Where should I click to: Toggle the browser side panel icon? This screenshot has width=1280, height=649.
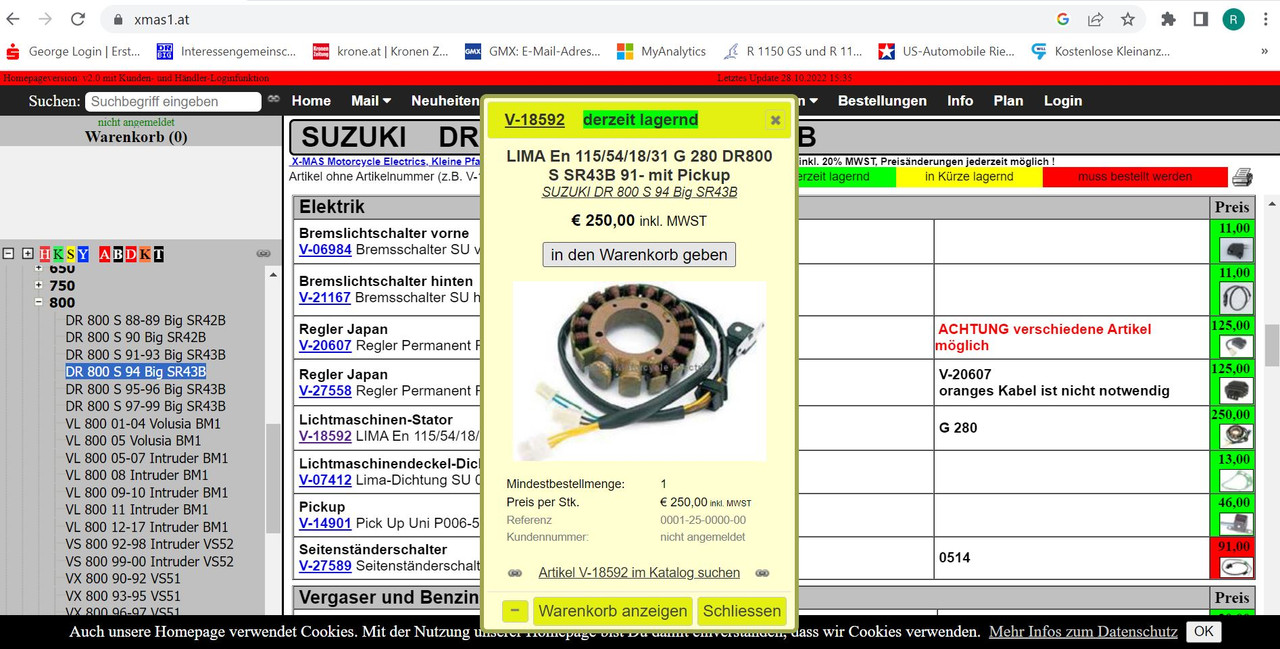click(x=1201, y=19)
